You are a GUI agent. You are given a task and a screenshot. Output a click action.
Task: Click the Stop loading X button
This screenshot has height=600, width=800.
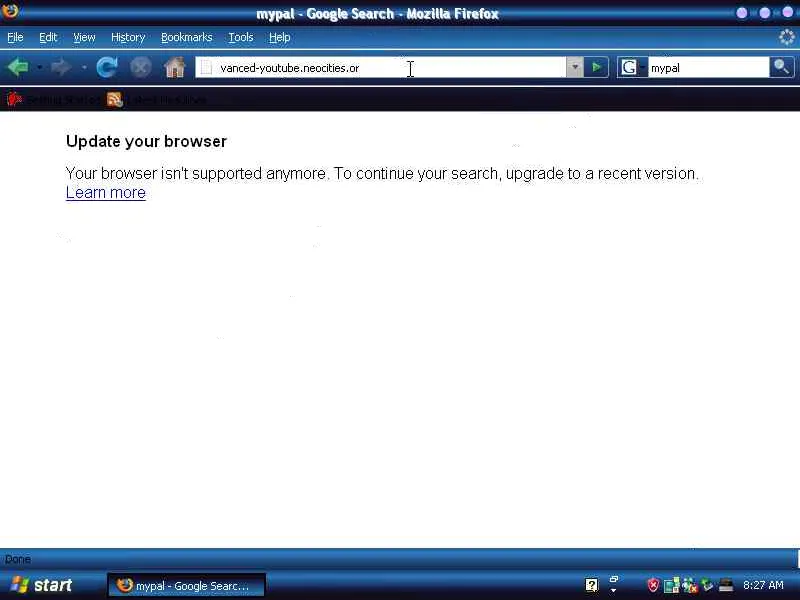pyautogui.click(x=140, y=67)
